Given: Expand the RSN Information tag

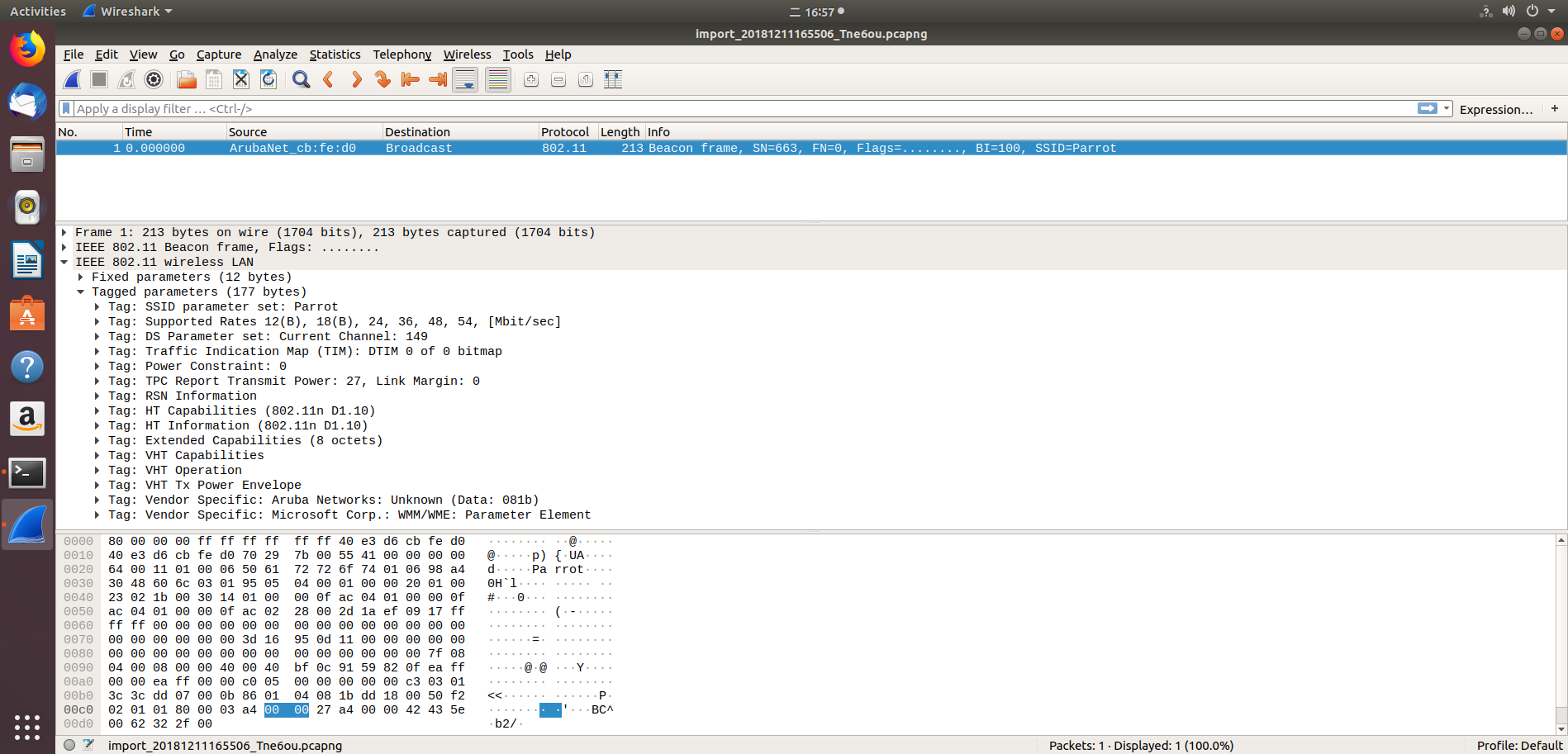Looking at the screenshot, I should pos(97,396).
